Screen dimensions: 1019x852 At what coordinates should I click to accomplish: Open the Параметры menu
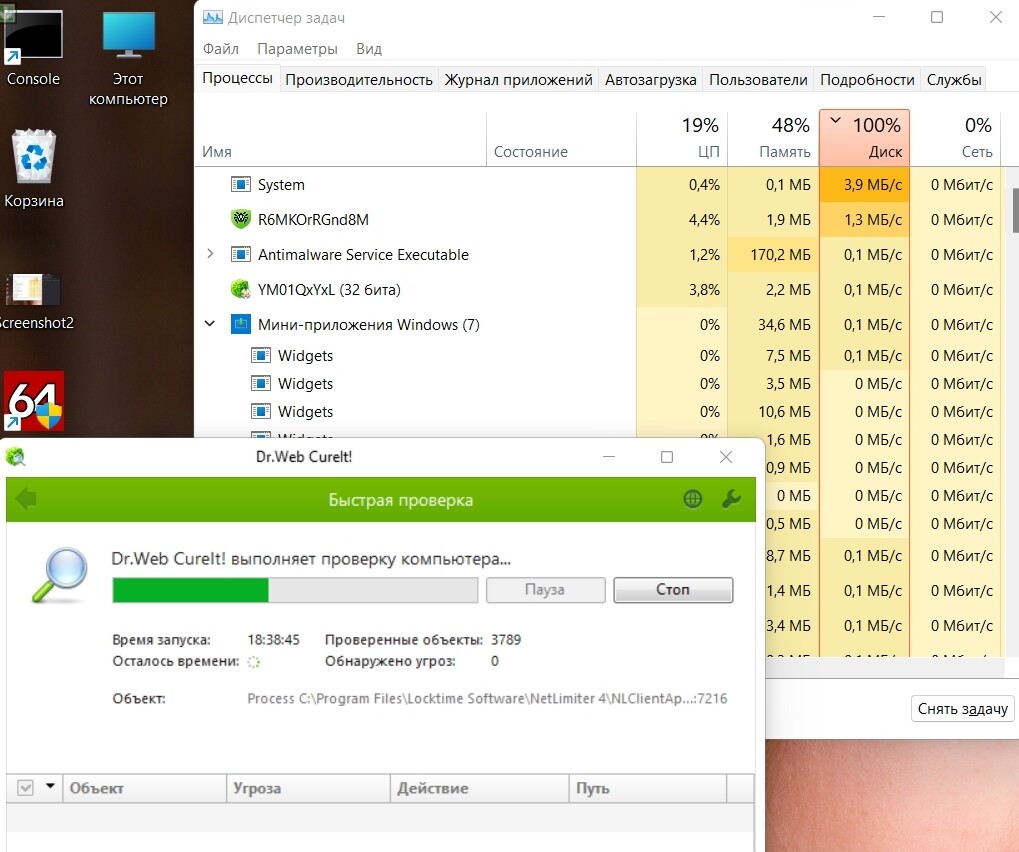(297, 49)
